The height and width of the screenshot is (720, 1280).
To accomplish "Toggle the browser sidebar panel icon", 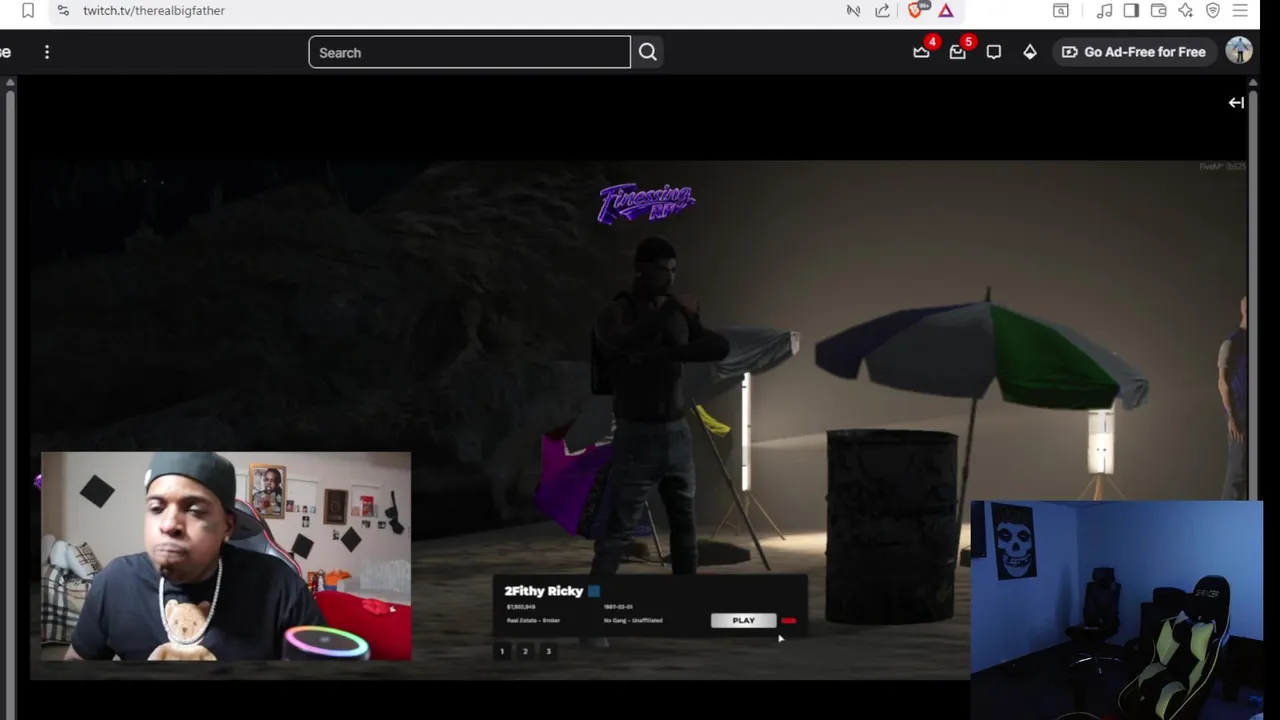I will coord(1131,10).
